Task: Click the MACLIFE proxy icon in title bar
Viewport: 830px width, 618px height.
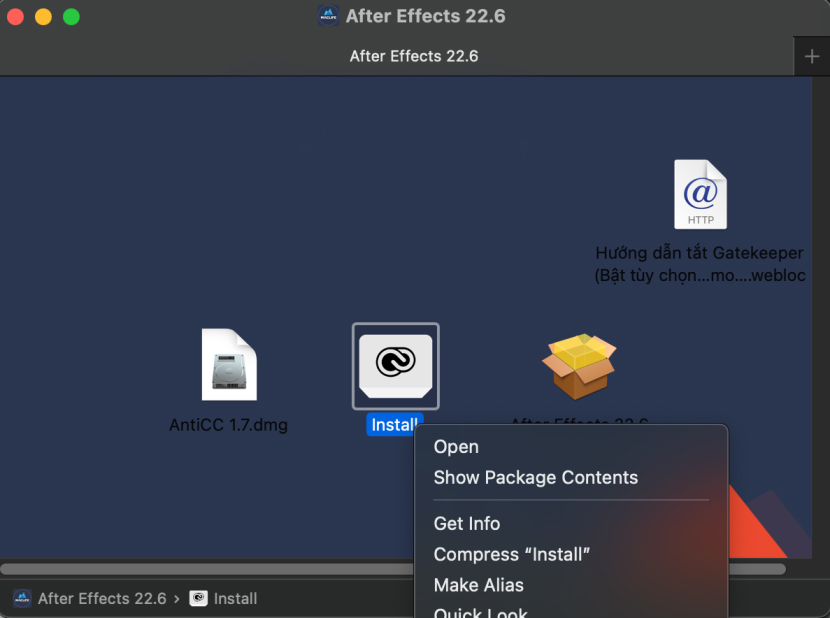Action: click(329, 15)
